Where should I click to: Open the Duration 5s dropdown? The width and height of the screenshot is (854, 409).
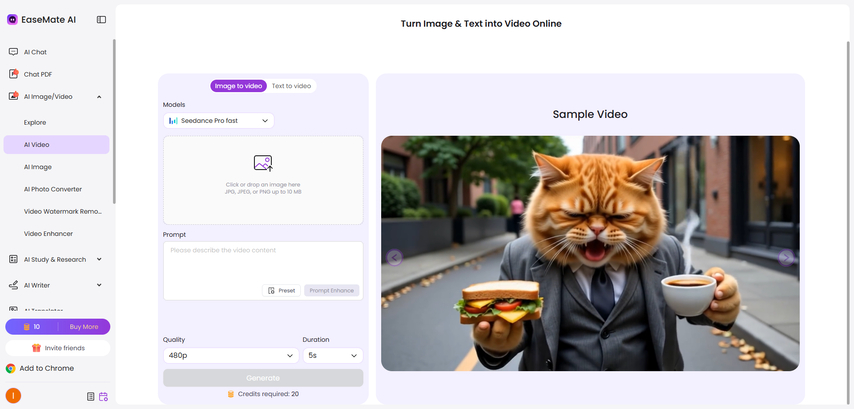pyautogui.click(x=333, y=356)
